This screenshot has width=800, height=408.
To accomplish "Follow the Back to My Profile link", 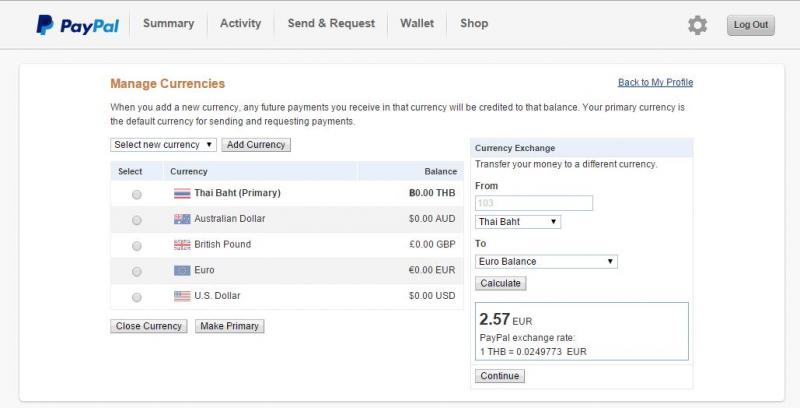I will pos(655,83).
